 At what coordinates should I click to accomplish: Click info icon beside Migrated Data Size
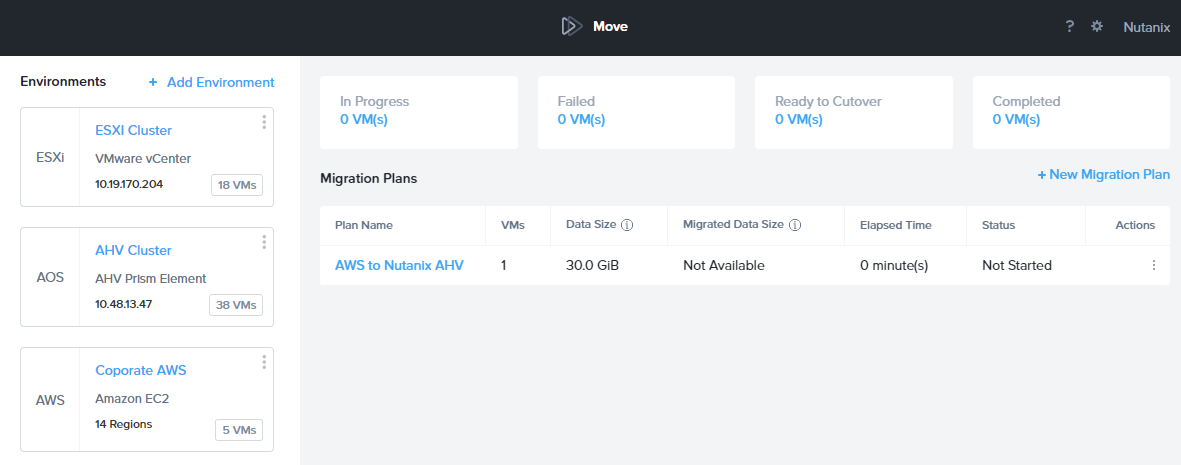(795, 226)
